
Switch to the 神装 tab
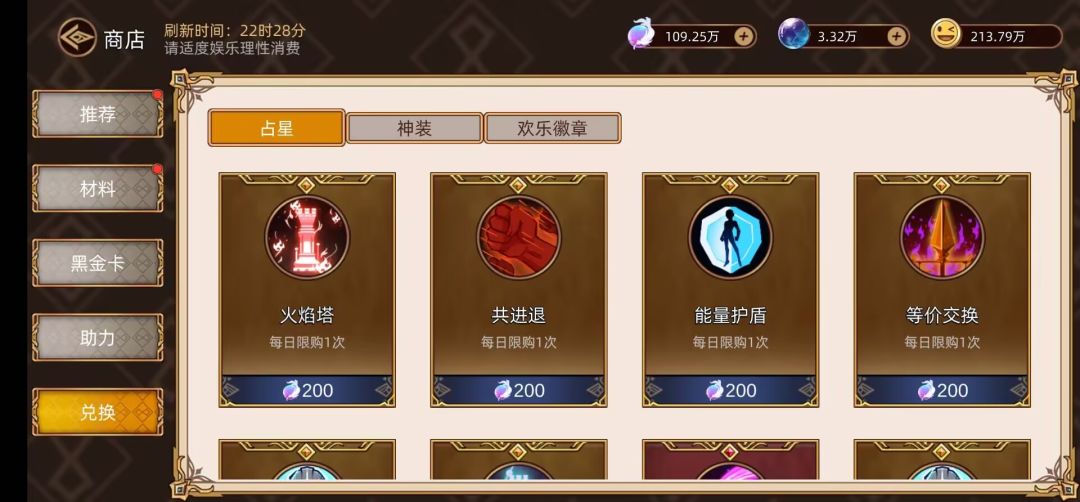click(414, 128)
